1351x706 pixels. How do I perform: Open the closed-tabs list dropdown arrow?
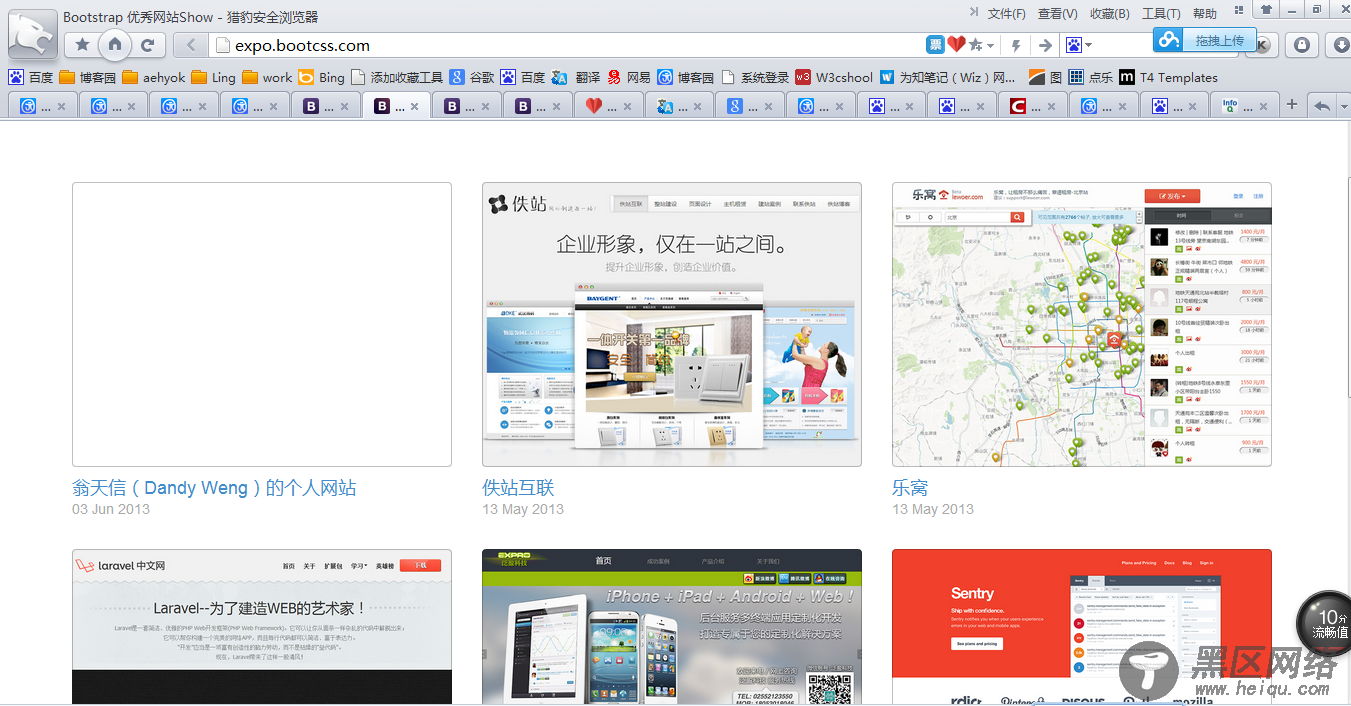1343,106
